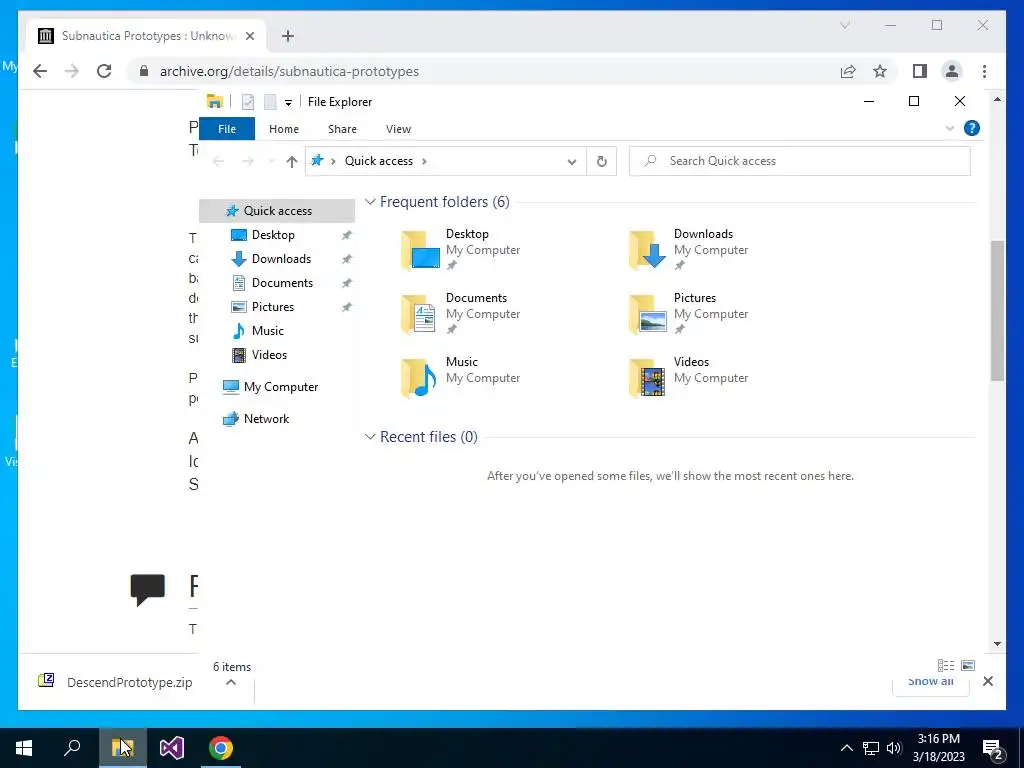Click the new folder quick-access toolbar icon
This screenshot has width=1024, height=768.
270,102
